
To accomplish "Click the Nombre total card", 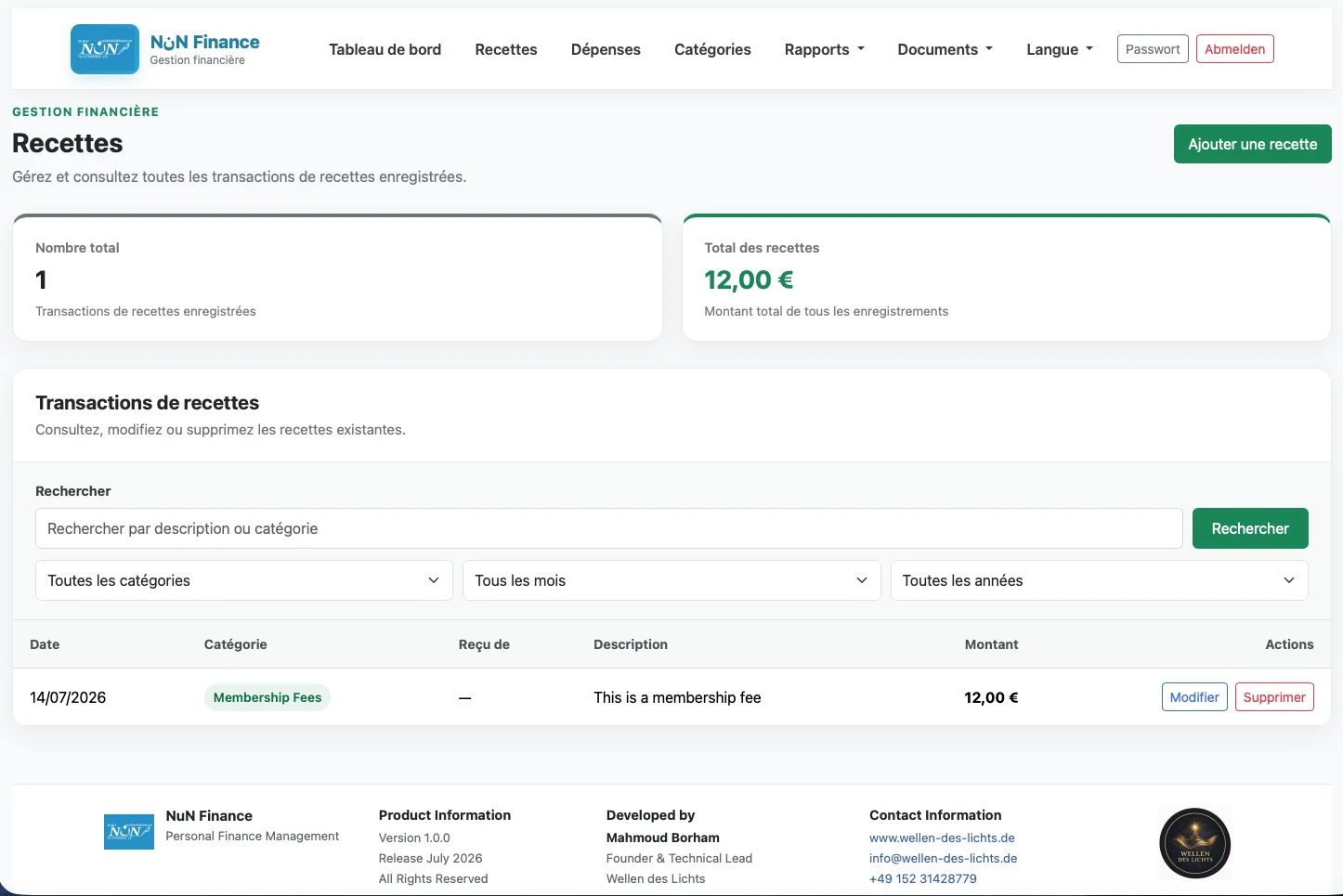I will [x=337, y=278].
